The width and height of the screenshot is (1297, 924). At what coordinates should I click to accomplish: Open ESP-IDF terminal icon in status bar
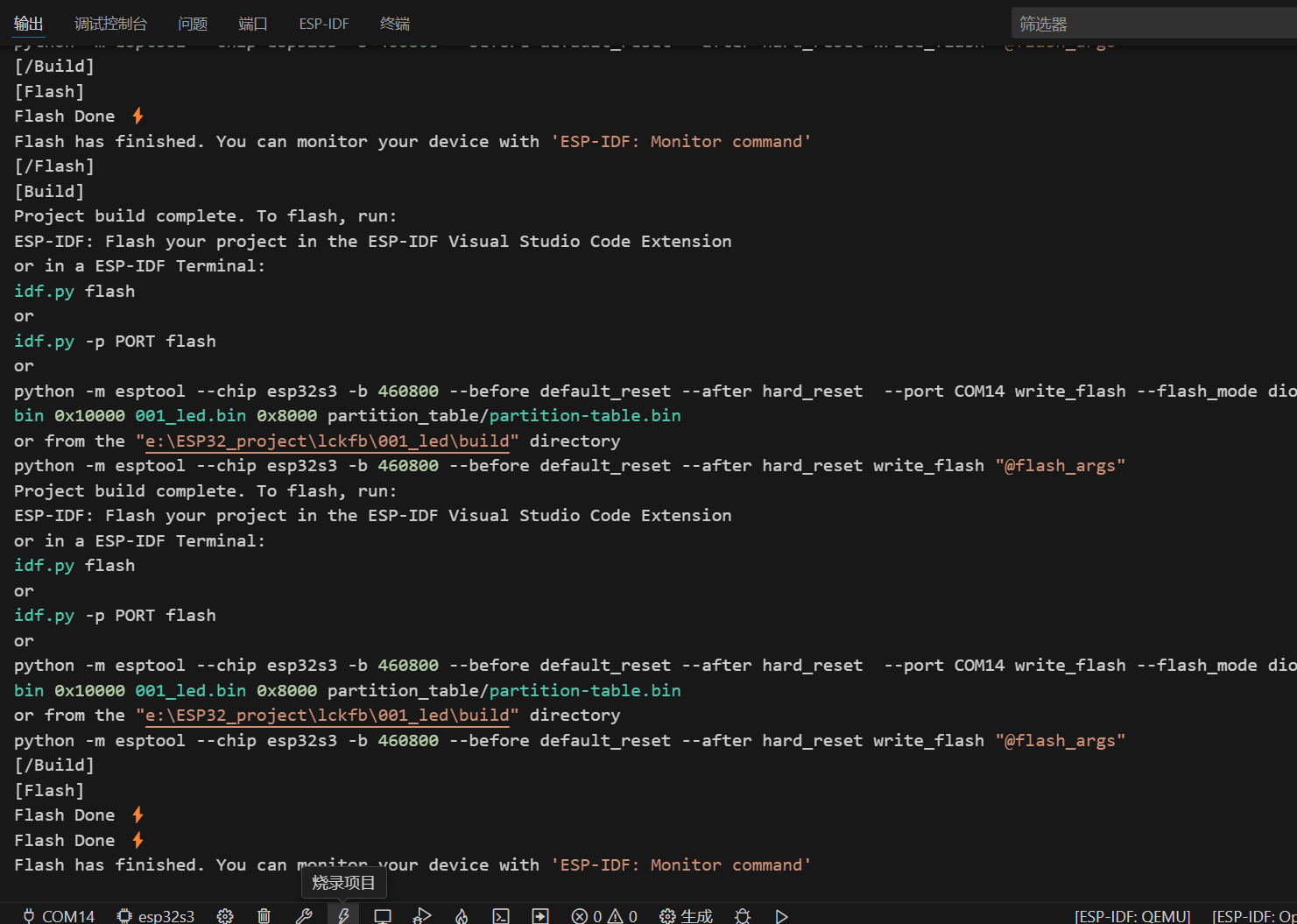pyautogui.click(x=501, y=915)
